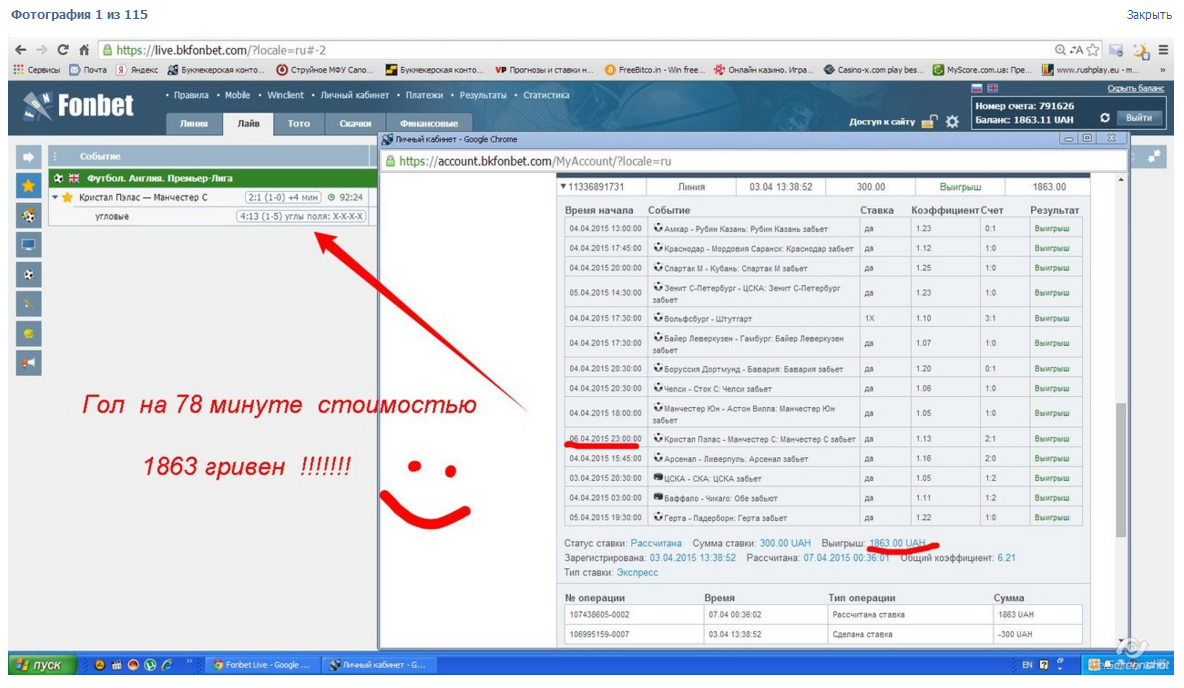Open the FreeBitco.in bookmark
Image resolution: width=1184 pixels, height=688 pixels.
click(x=655, y=69)
